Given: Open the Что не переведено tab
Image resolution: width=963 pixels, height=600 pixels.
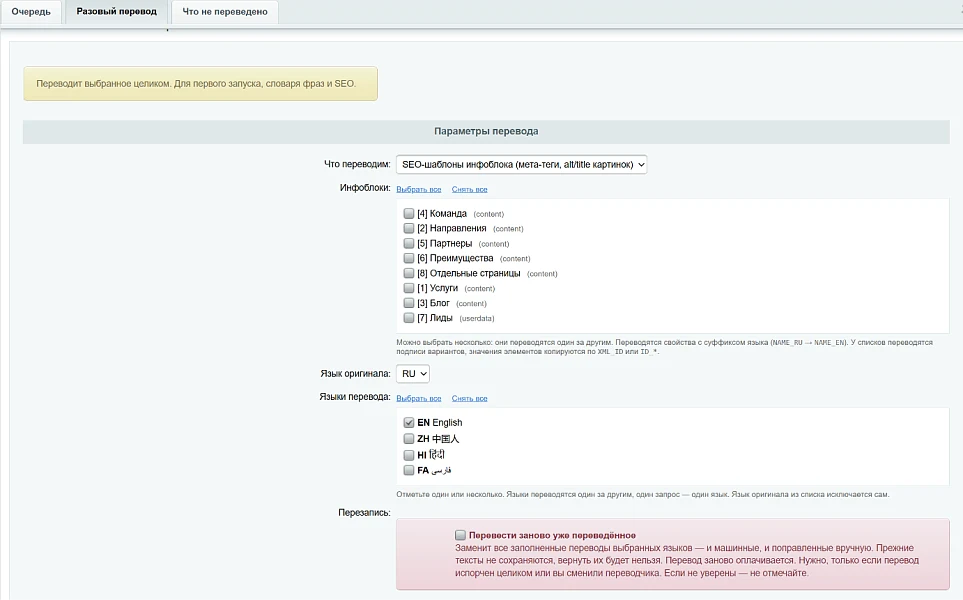Looking at the screenshot, I should 225,12.
